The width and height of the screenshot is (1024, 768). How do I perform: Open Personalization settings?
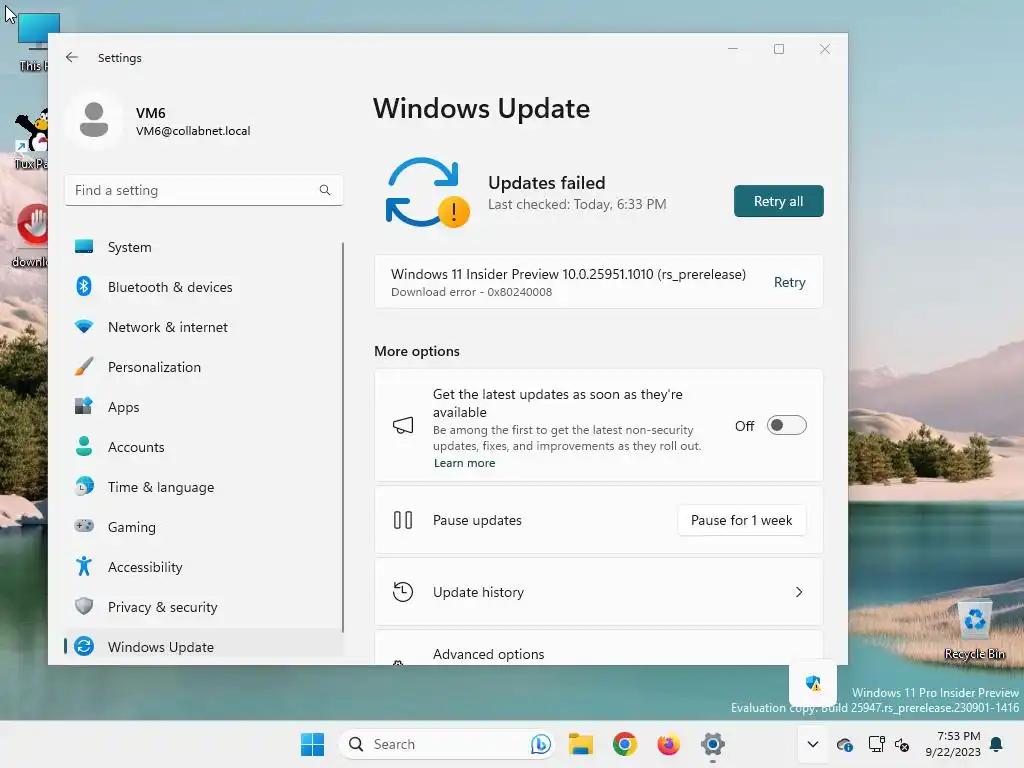(204, 367)
